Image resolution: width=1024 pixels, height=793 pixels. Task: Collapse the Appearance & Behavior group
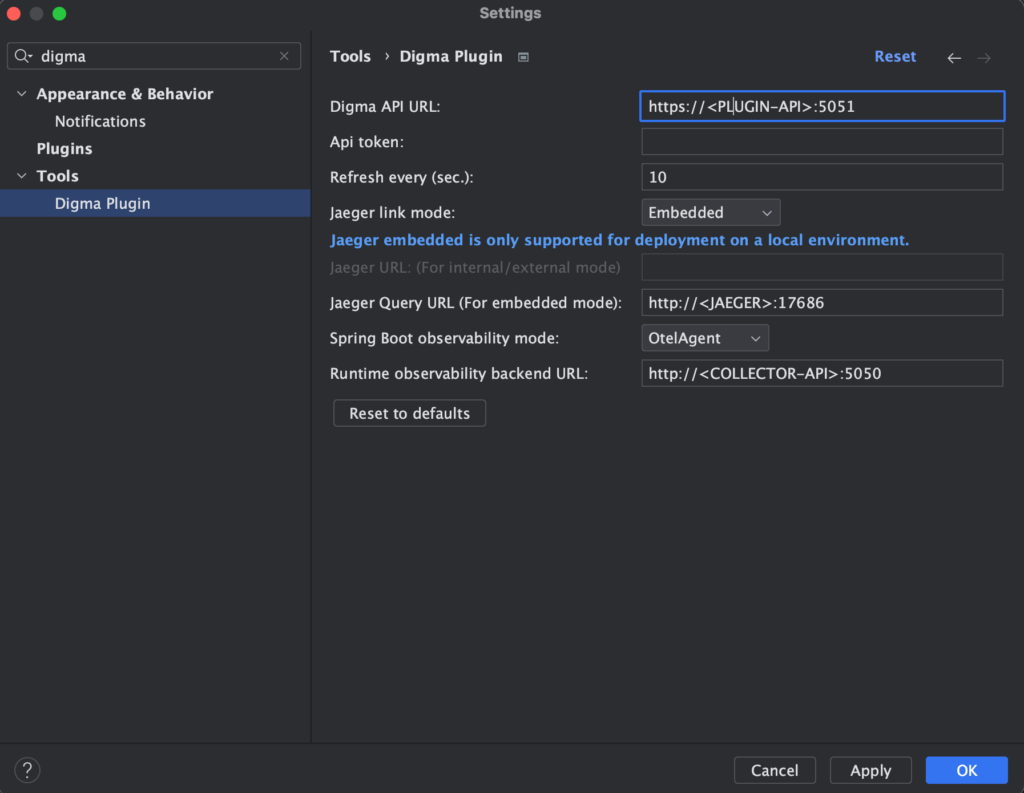click(x=22, y=94)
